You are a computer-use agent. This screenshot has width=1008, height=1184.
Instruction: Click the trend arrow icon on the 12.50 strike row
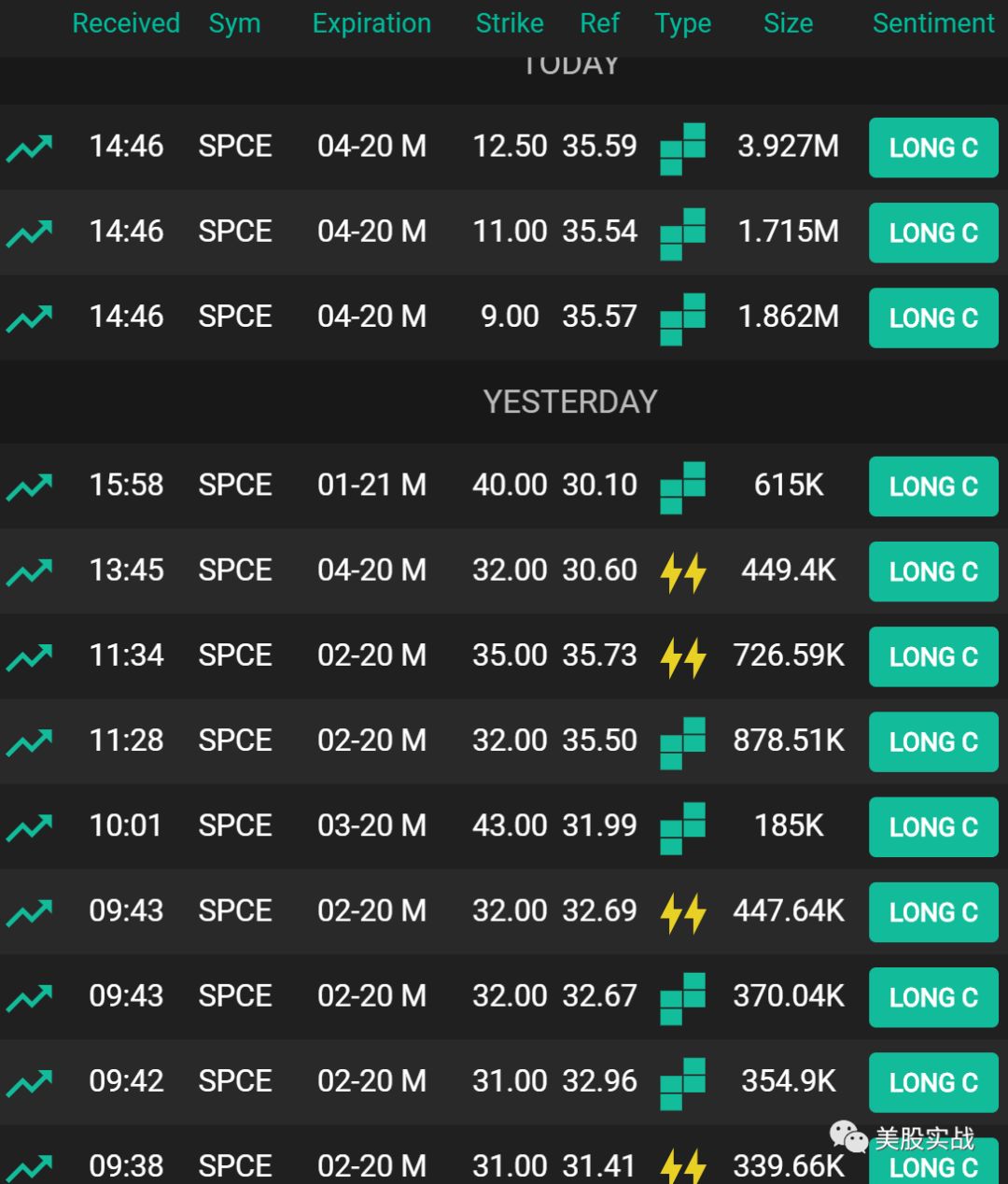tap(29, 148)
